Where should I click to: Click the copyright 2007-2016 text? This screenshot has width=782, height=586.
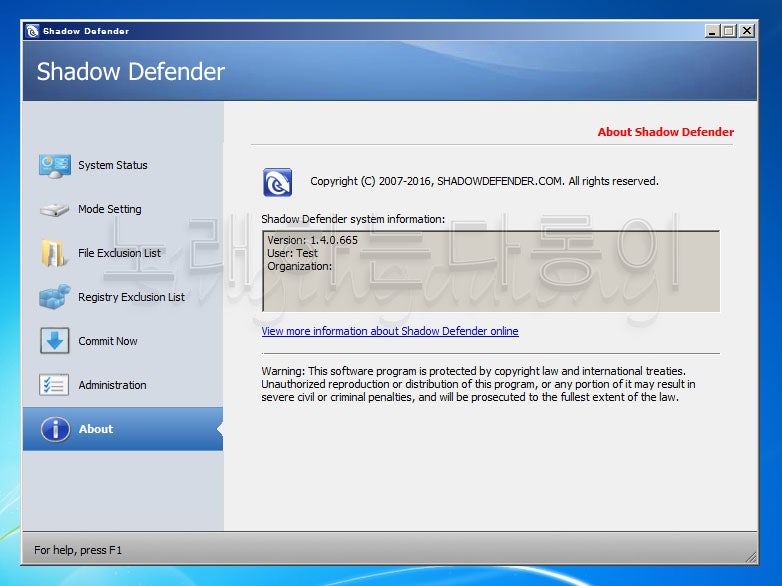coord(484,181)
